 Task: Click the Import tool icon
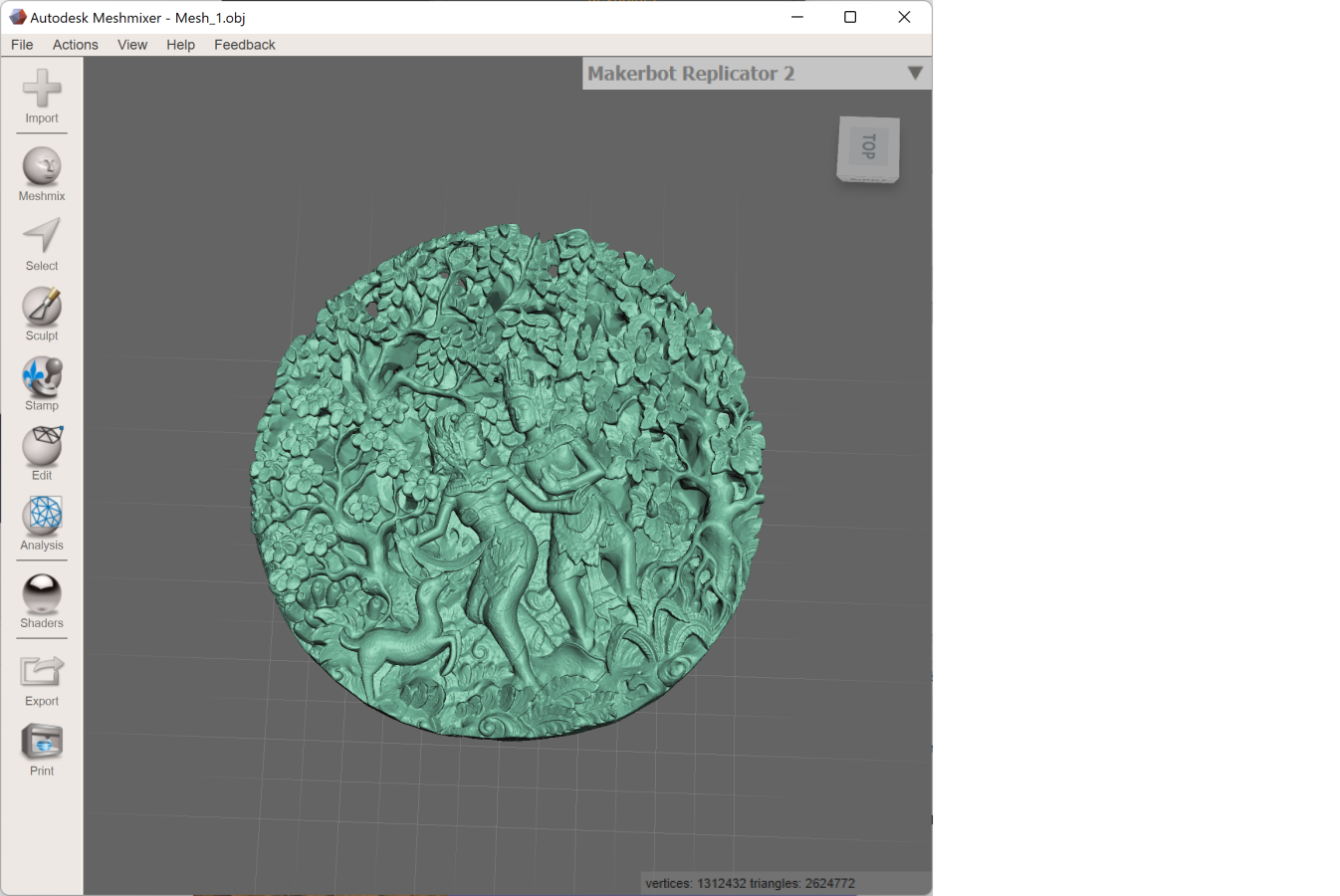pyautogui.click(x=42, y=90)
